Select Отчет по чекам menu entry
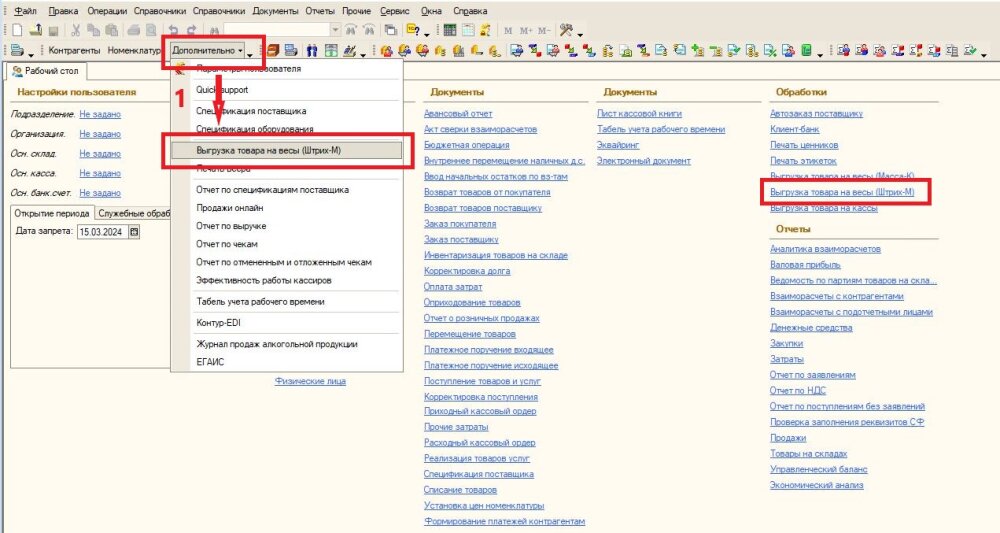Screen dimensions: 1000x533 (x=286, y=244)
